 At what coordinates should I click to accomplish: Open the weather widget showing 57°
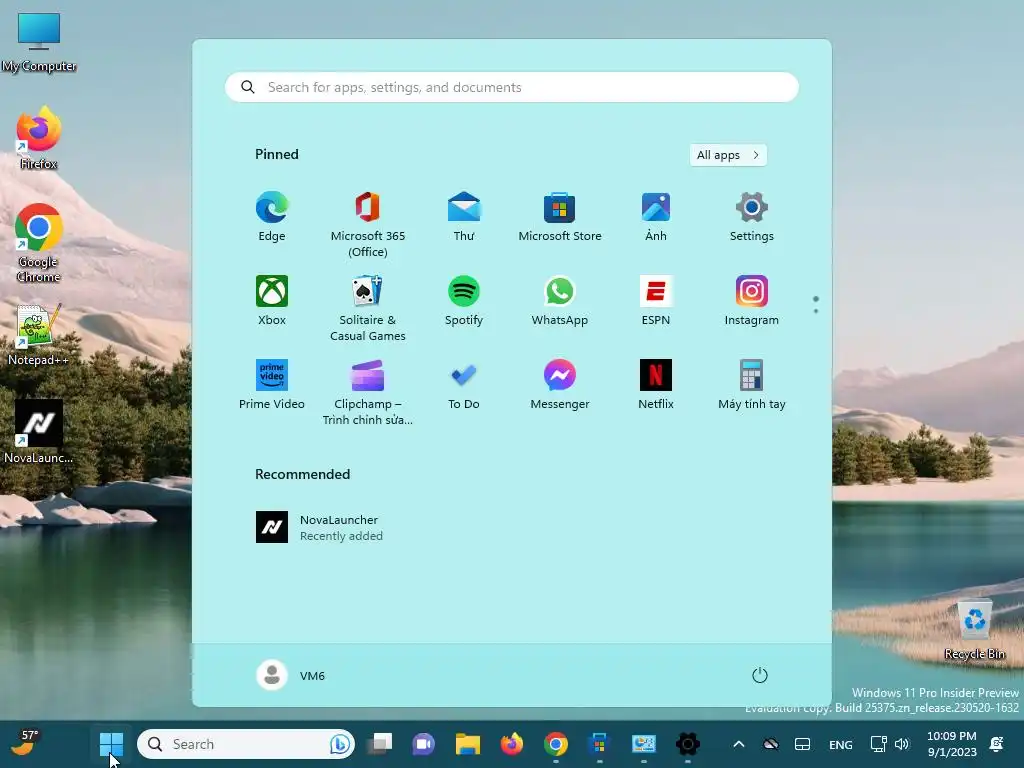(26, 743)
